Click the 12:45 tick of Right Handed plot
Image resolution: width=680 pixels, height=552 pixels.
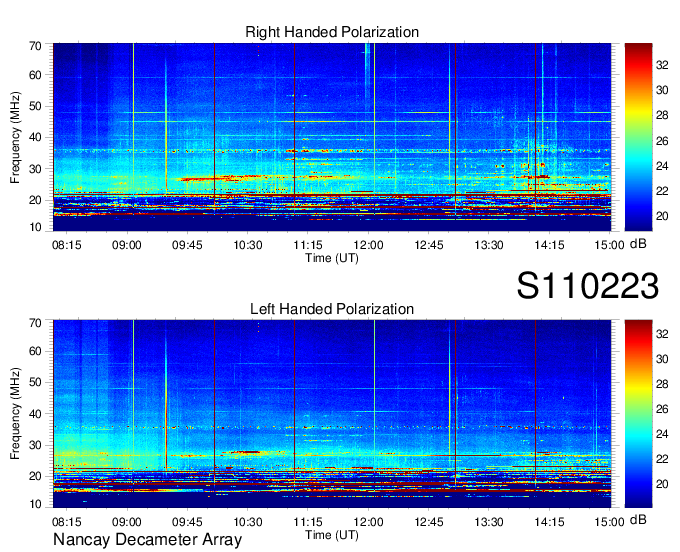coord(429,245)
